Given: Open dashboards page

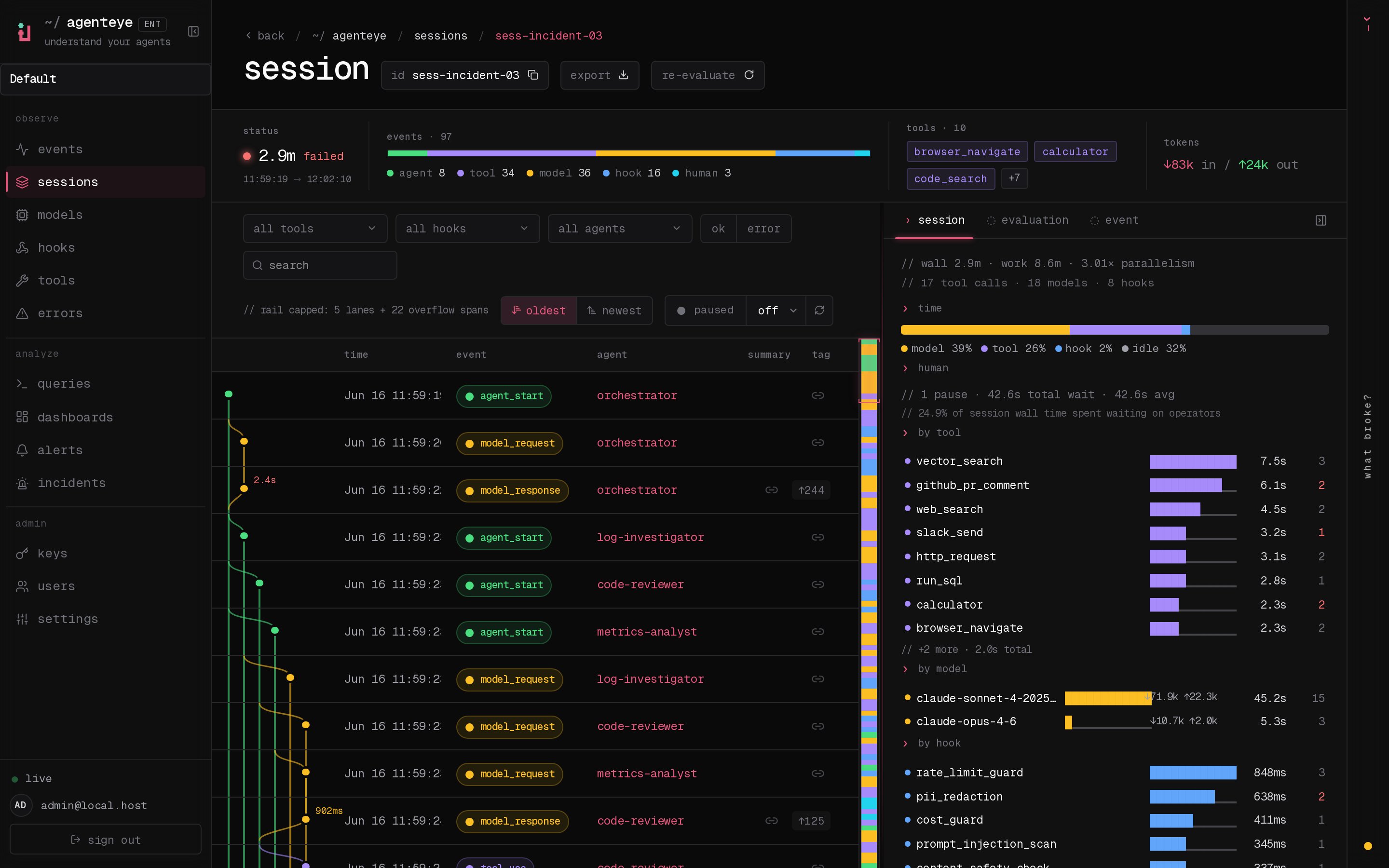Looking at the screenshot, I should 106,417.
